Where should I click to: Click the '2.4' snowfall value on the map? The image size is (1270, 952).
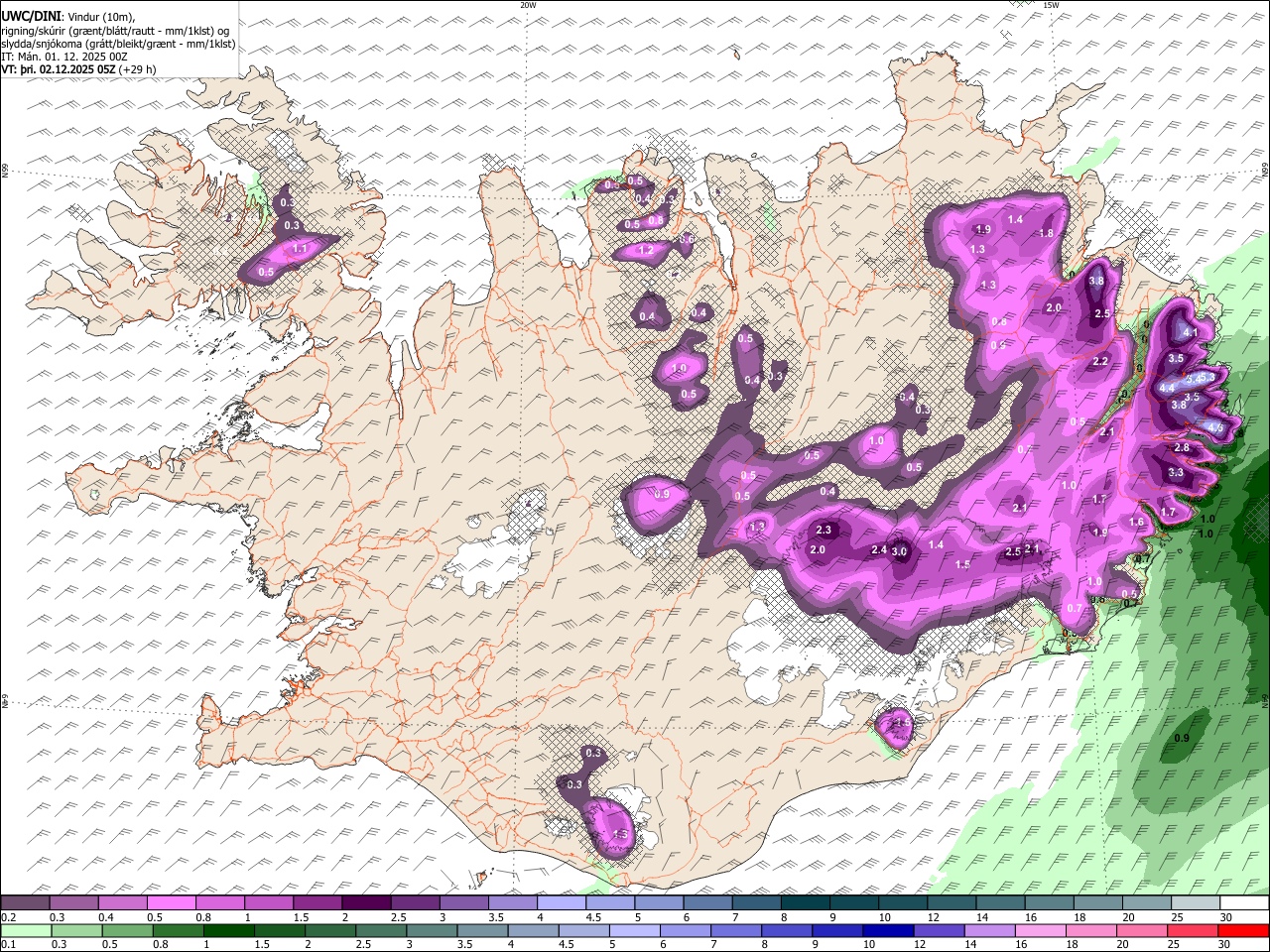click(x=878, y=550)
